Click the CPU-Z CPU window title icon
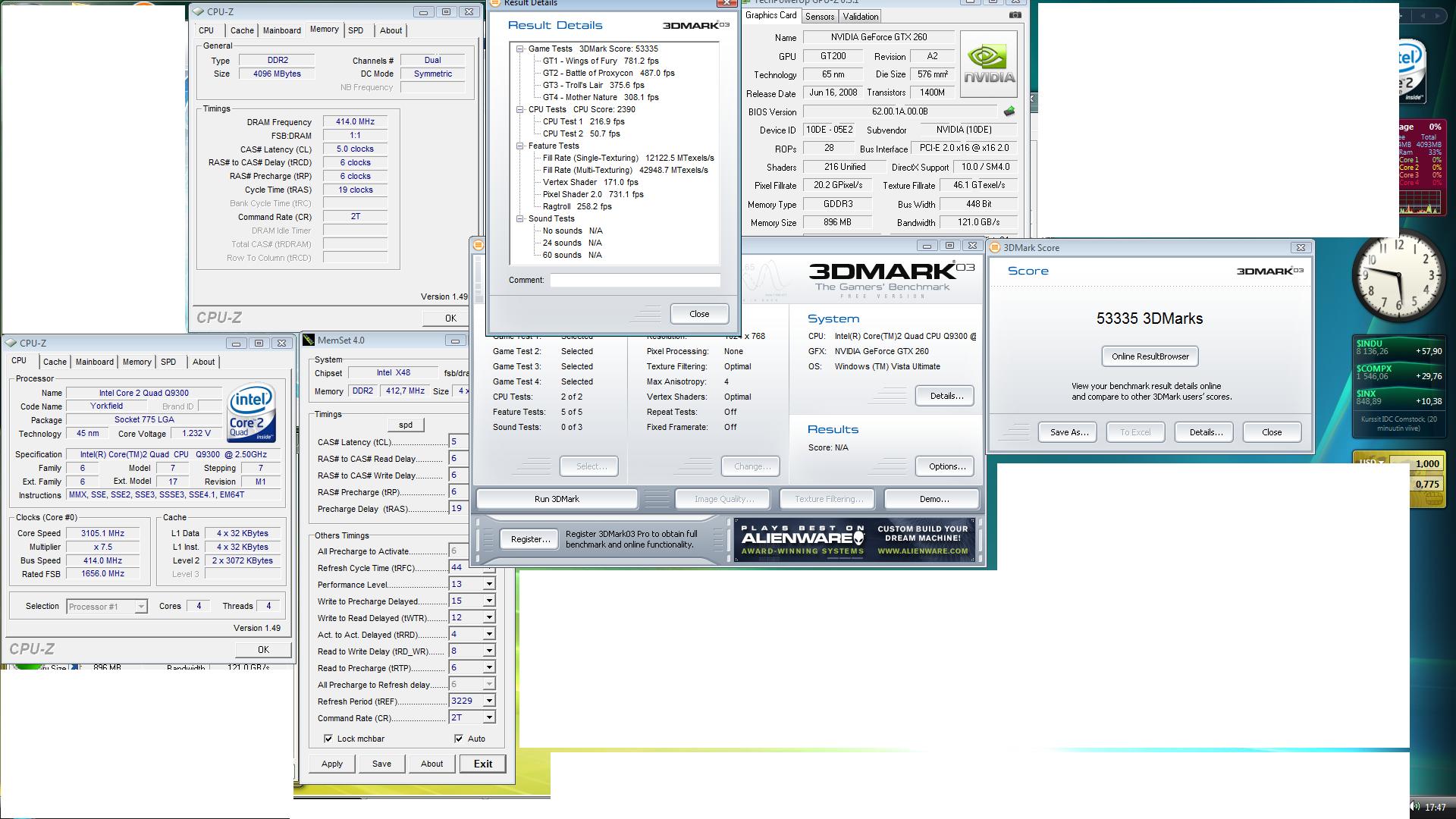The height and width of the screenshot is (819, 1456). (11, 343)
